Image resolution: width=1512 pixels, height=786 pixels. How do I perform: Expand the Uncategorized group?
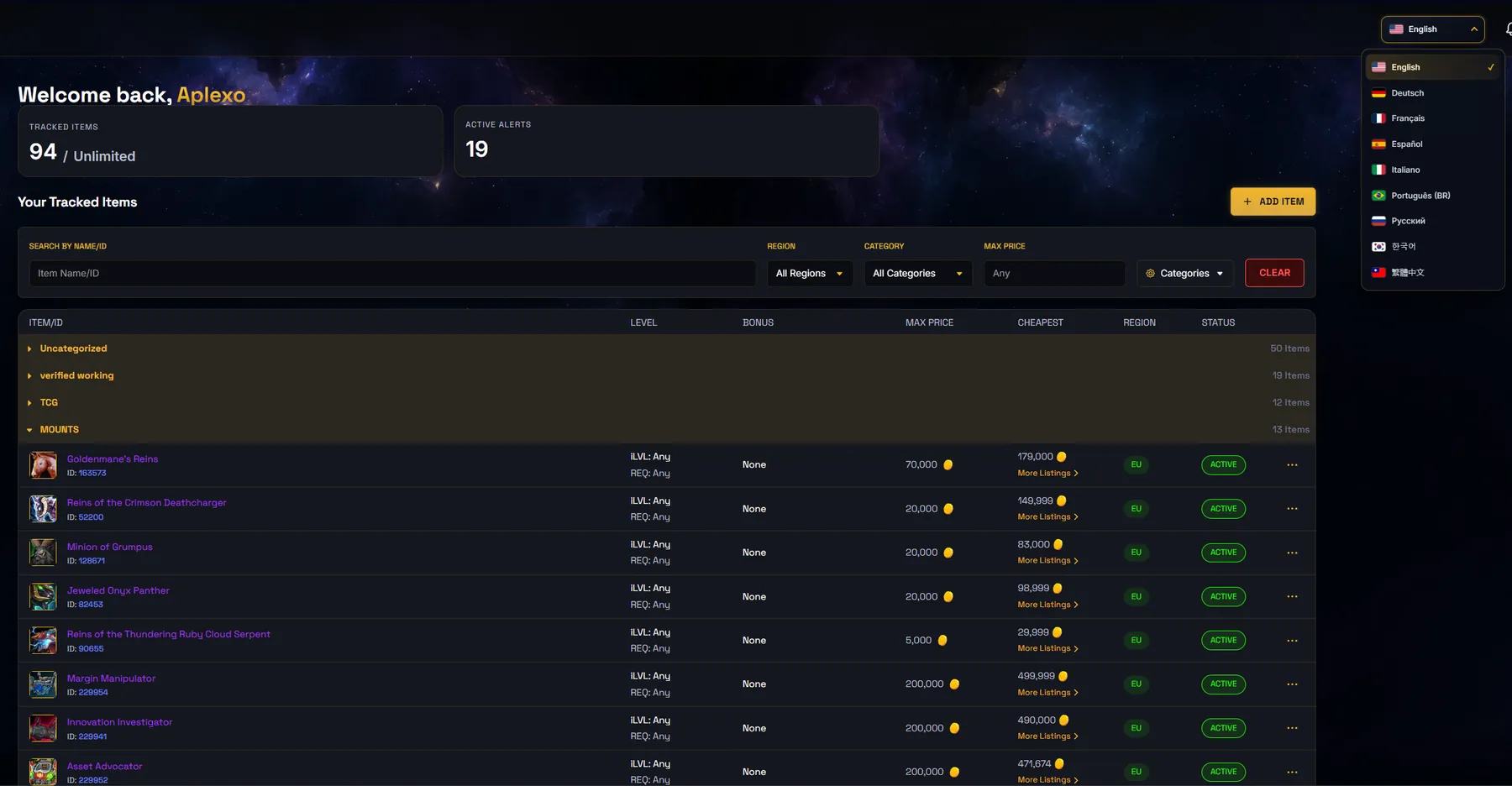667,348
